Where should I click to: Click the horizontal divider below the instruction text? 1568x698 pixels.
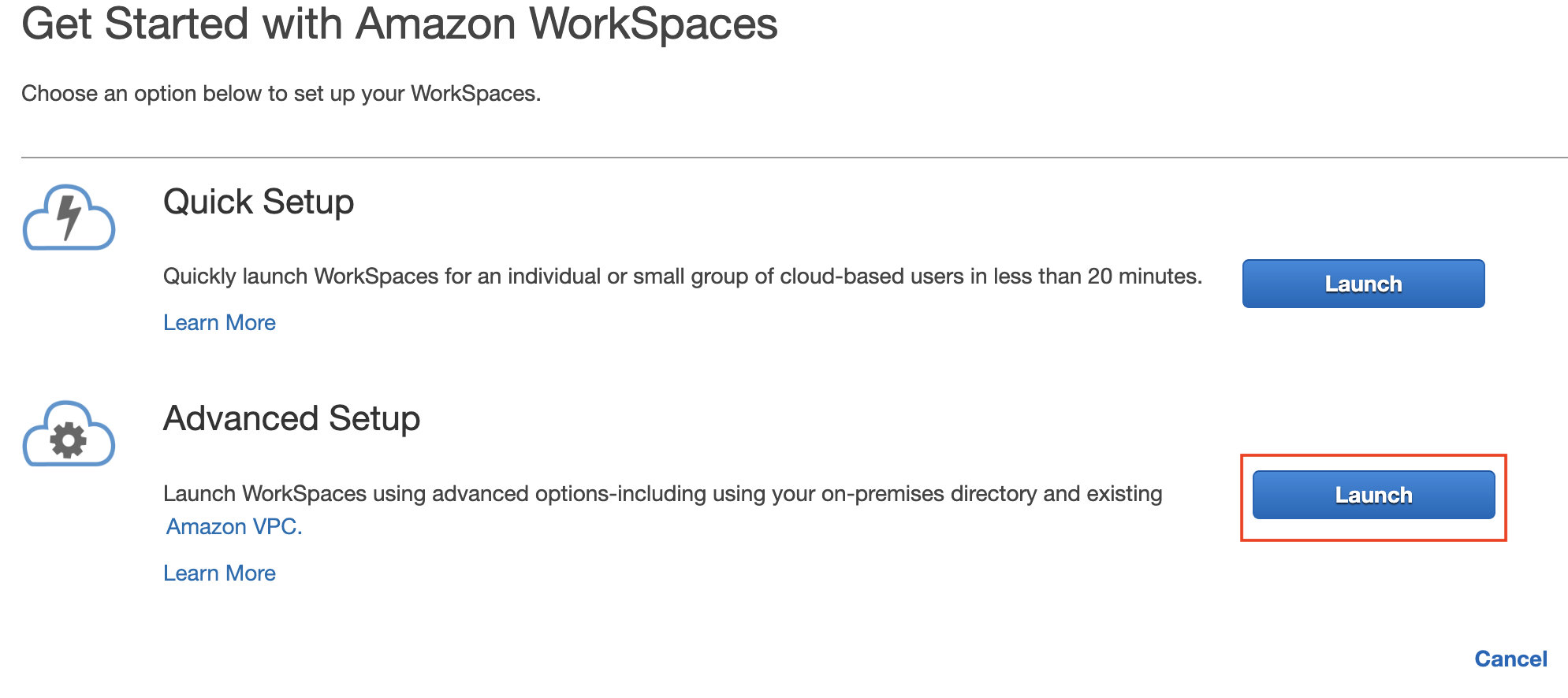tap(794, 158)
